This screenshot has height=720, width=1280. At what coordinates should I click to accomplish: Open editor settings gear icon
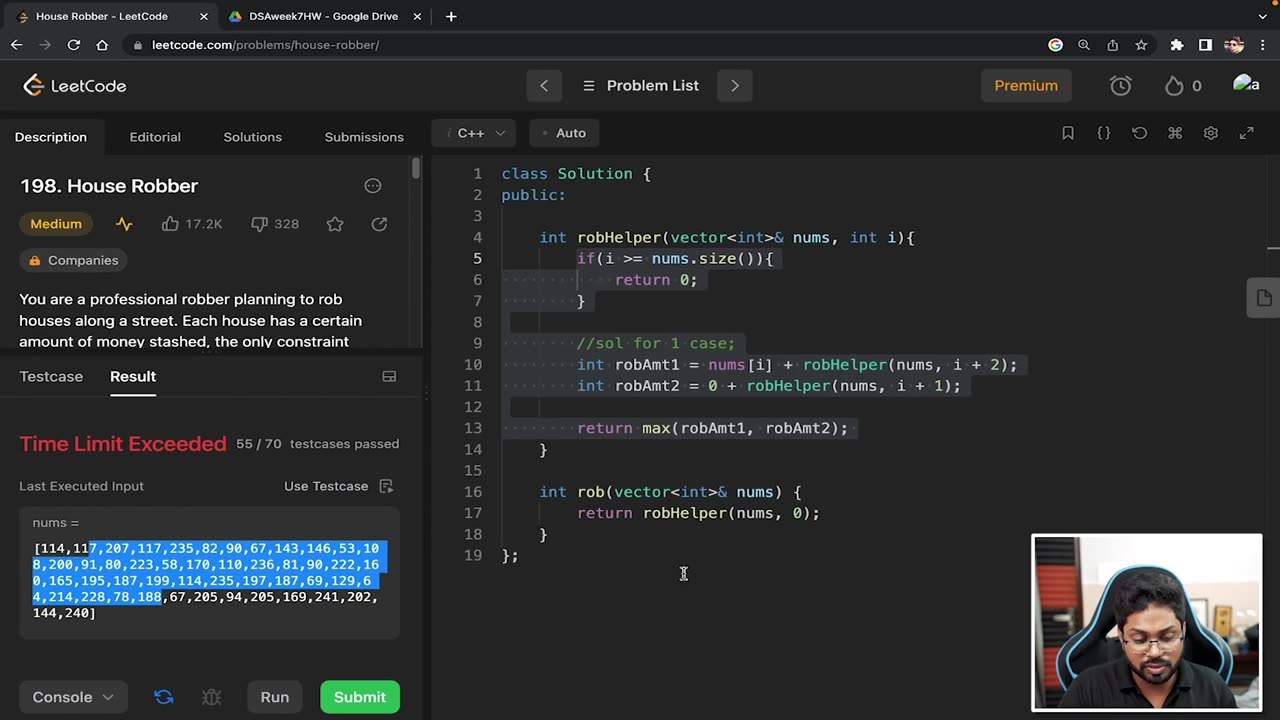pos(1211,133)
